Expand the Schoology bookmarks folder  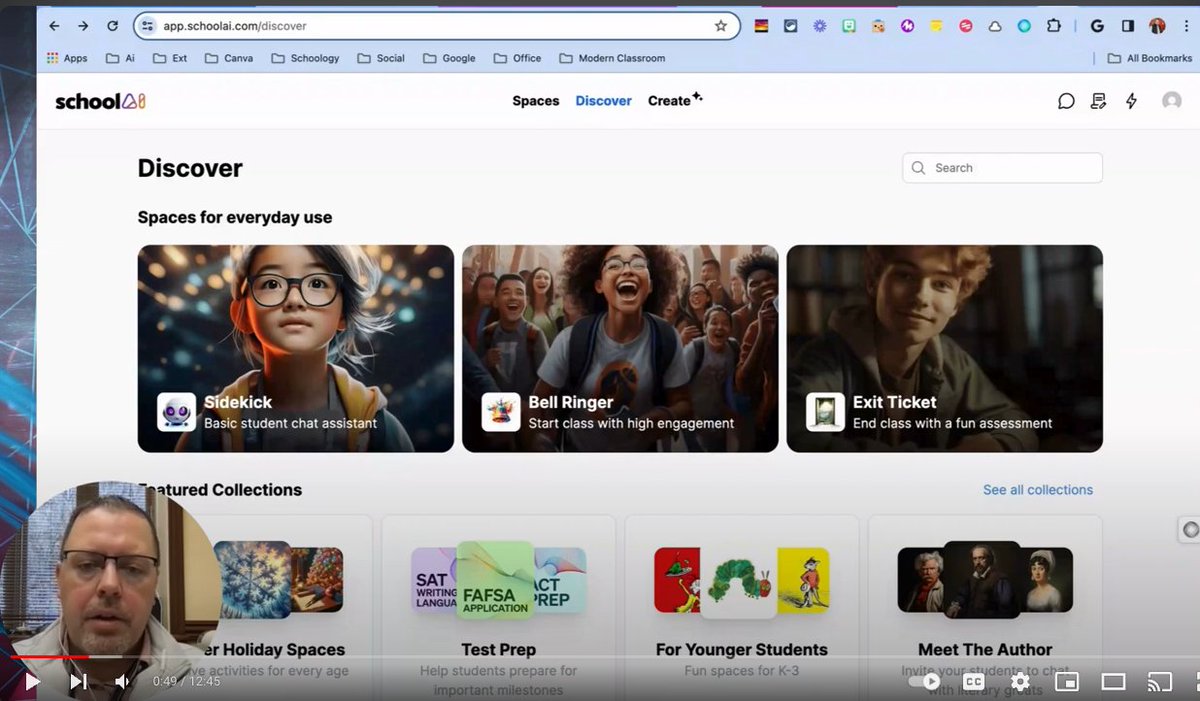pos(306,58)
